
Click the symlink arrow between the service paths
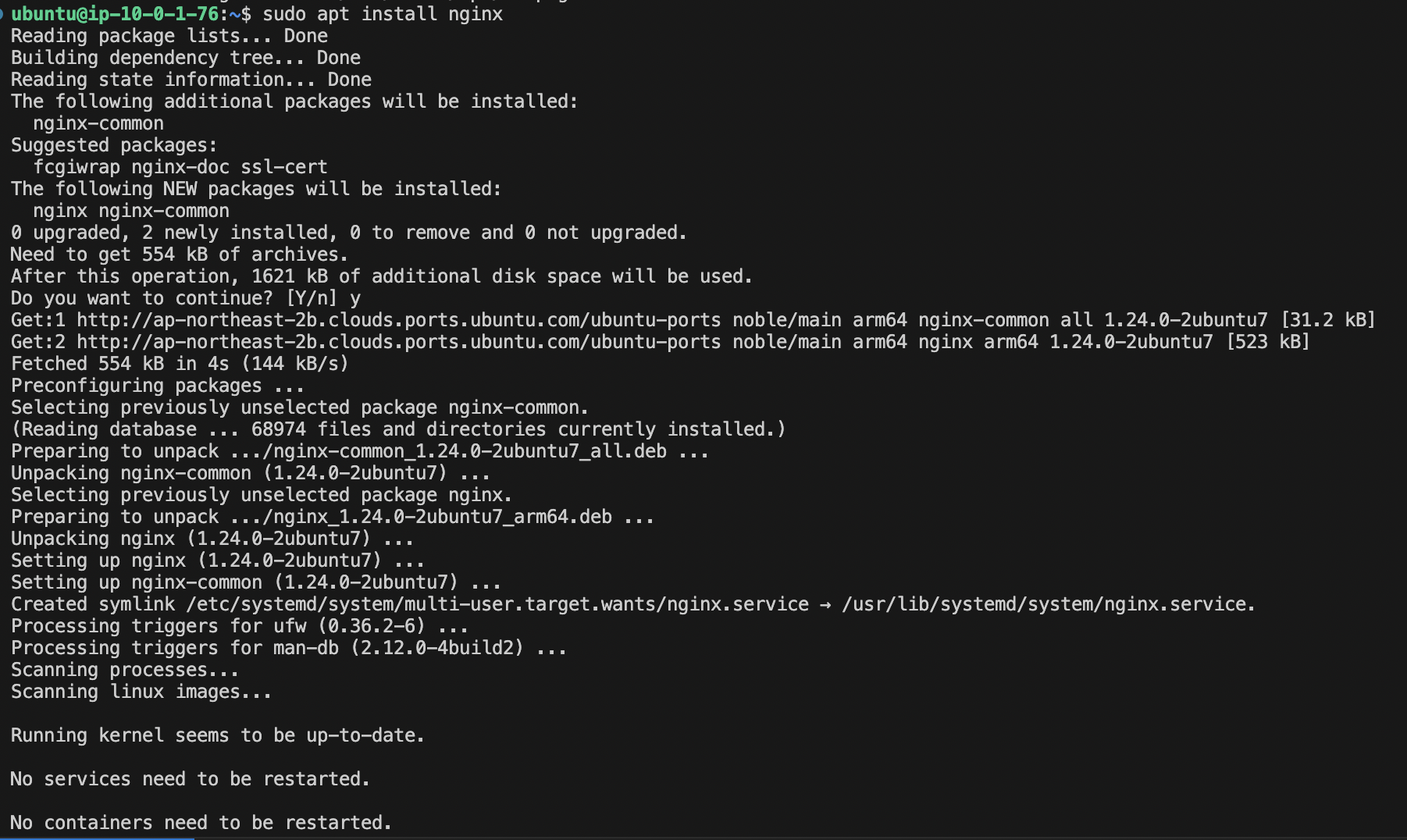(x=825, y=605)
